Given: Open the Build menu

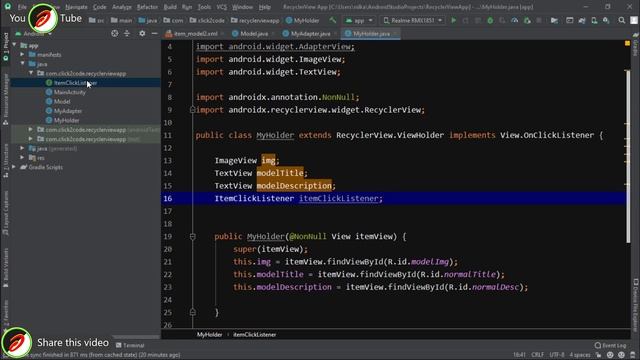Looking at the screenshot, I should tap(170, 7).
